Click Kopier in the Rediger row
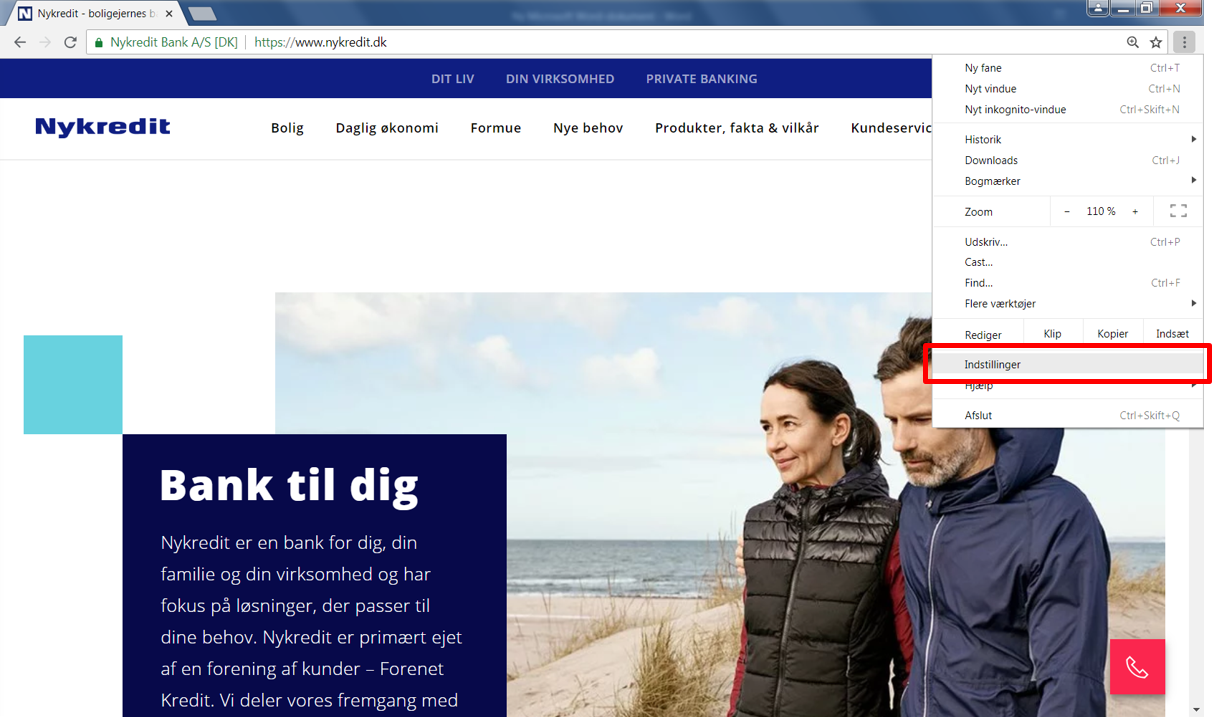Image resolution: width=1213 pixels, height=718 pixels. click(1112, 334)
